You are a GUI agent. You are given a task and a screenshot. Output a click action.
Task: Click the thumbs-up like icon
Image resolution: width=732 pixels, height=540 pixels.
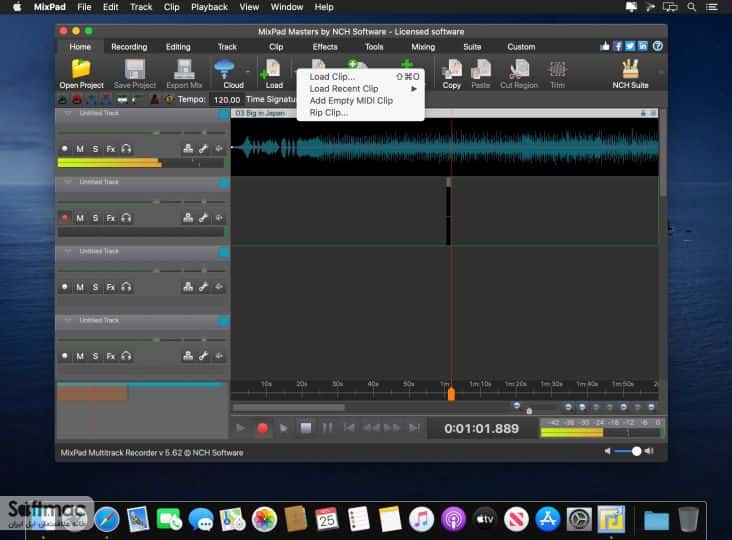coord(605,46)
